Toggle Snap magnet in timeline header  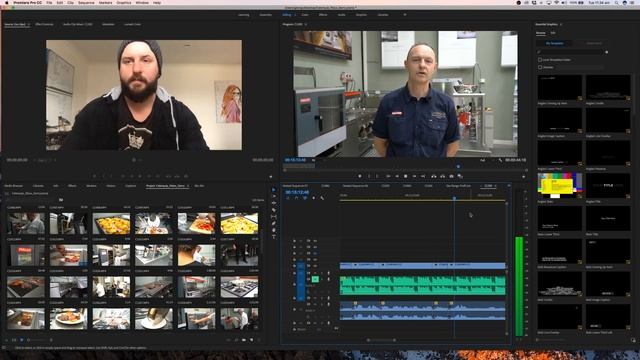[x=296, y=198]
